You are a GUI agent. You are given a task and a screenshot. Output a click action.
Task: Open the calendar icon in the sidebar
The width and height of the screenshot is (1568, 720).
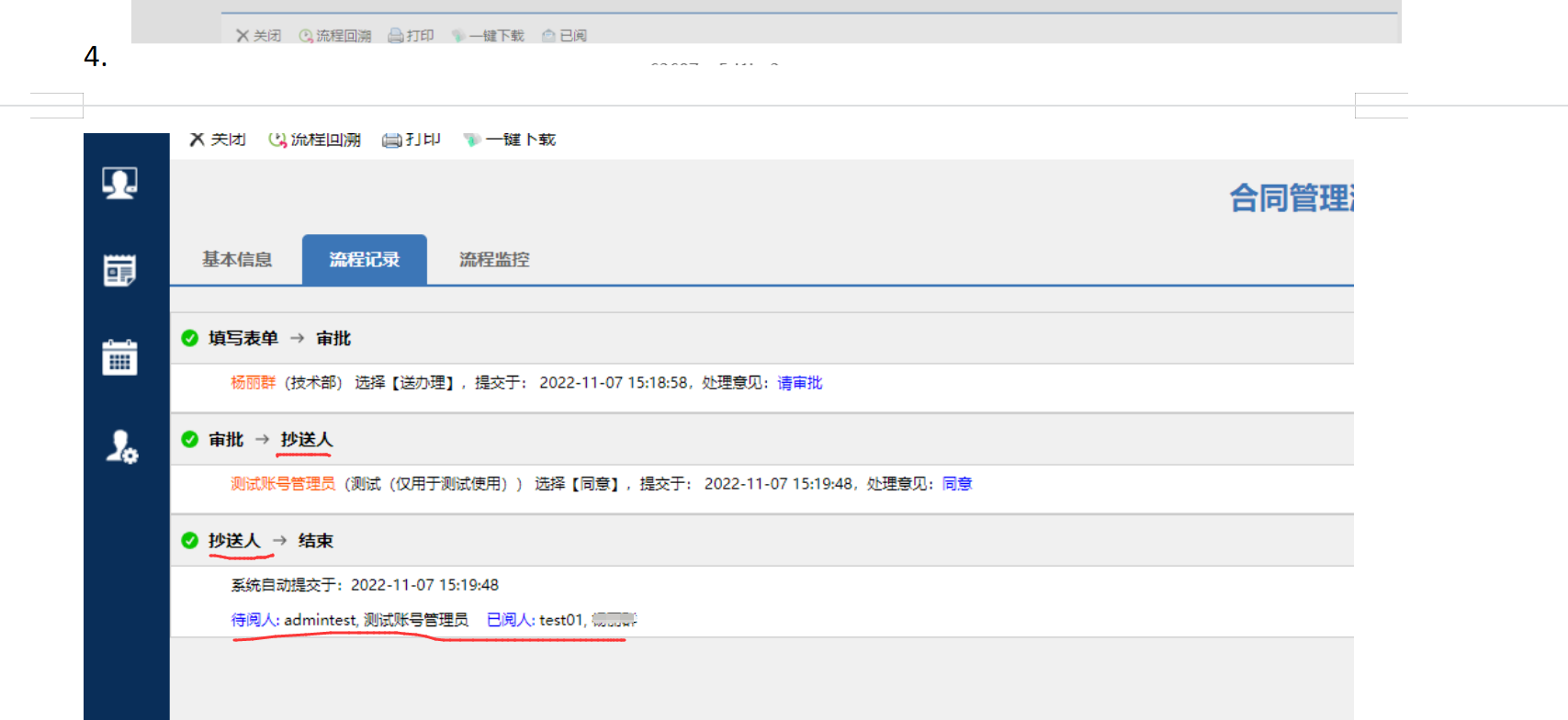click(x=120, y=357)
